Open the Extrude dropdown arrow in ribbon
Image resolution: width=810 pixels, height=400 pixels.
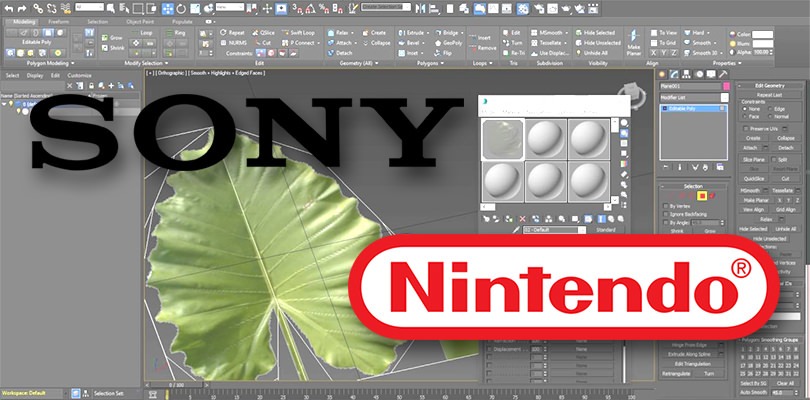coord(427,33)
